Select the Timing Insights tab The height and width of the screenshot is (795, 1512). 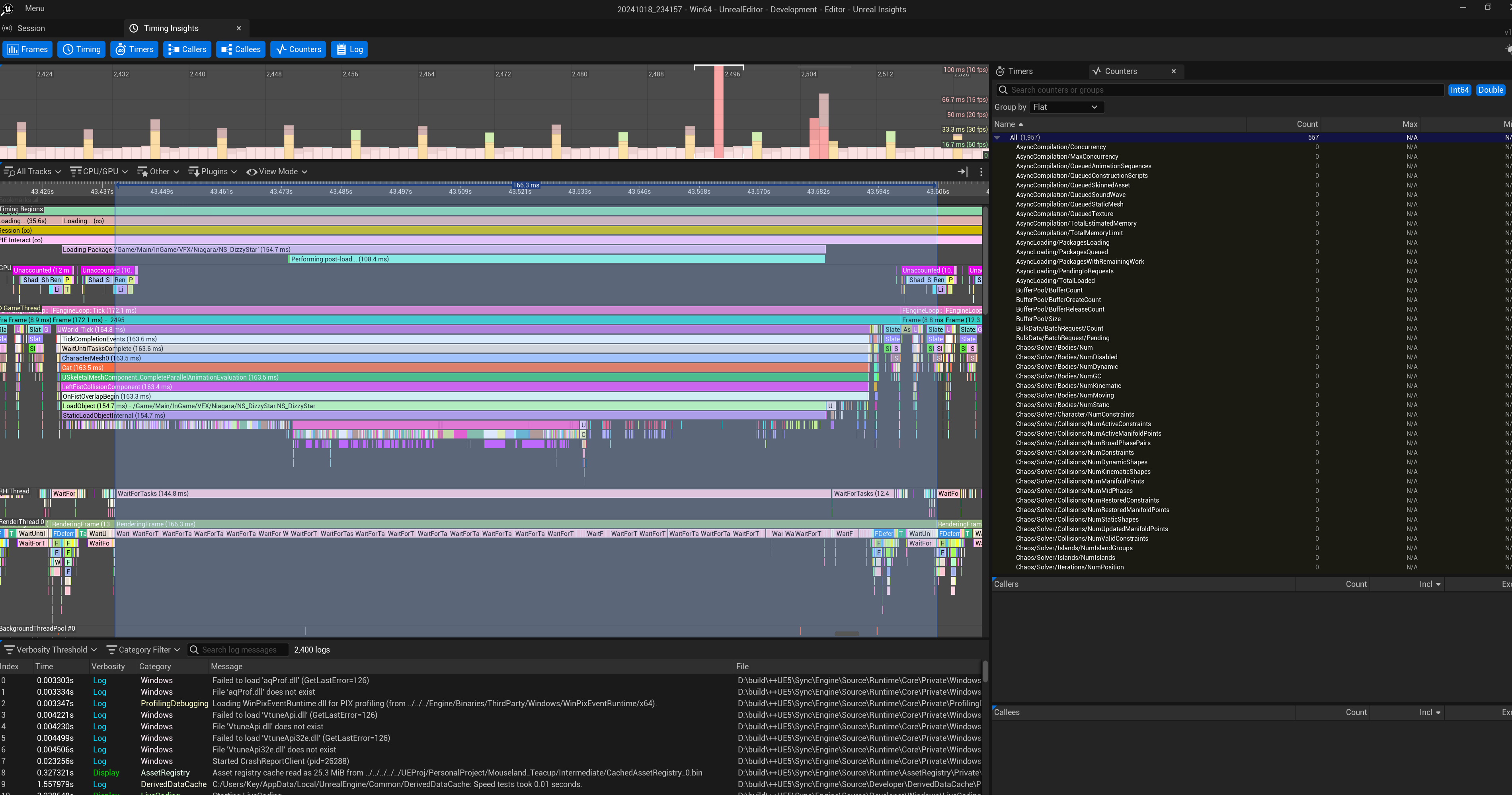[171, 28]
